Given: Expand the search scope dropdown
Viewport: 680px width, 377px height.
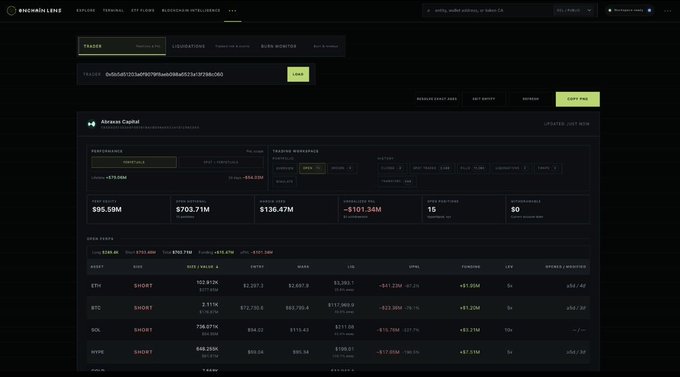Looking at the screenshot, I should [573, 10].
